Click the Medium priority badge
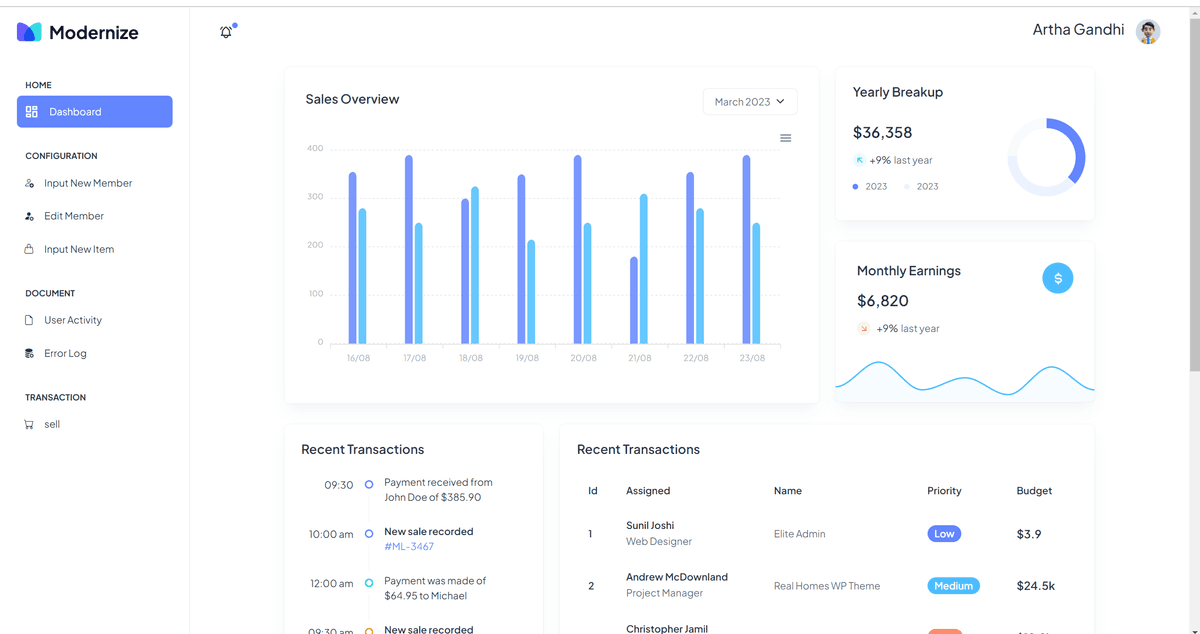Screen dimensions: 1200x634 [953, 586]
